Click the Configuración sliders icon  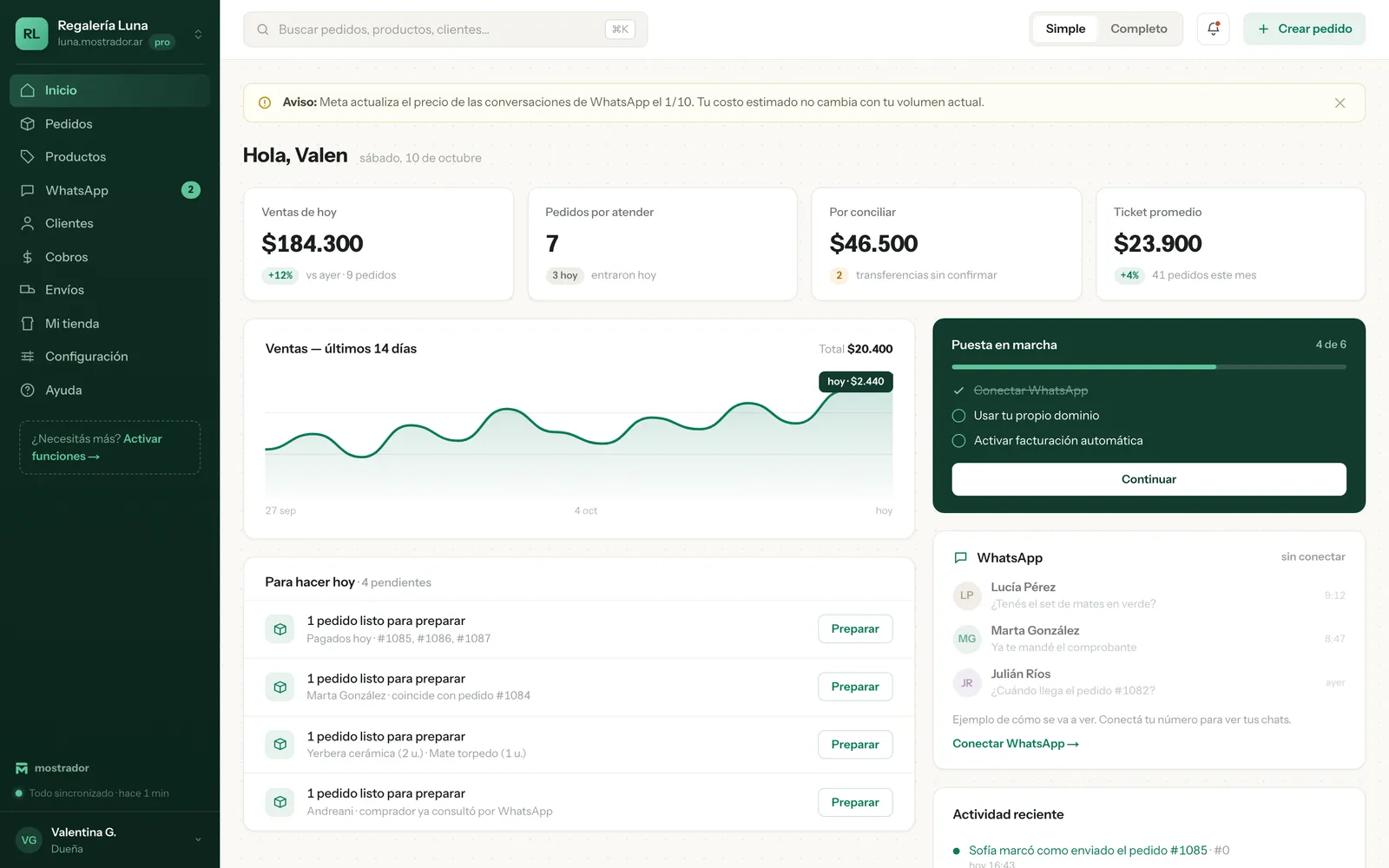click(28, 357)
